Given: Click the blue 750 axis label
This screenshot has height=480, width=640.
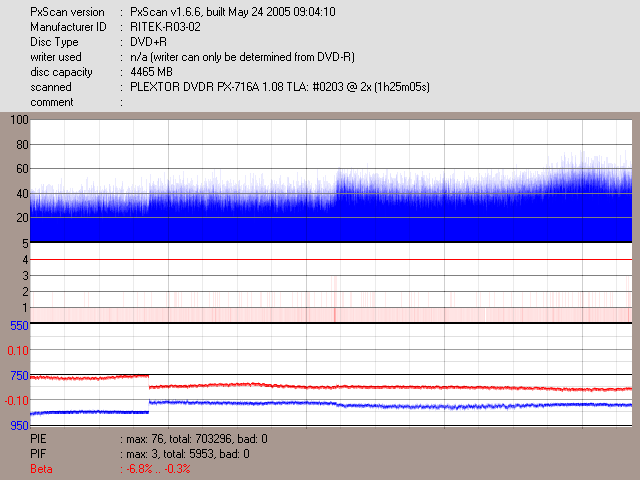Looking at the screenshot, I should click(19, 376).
